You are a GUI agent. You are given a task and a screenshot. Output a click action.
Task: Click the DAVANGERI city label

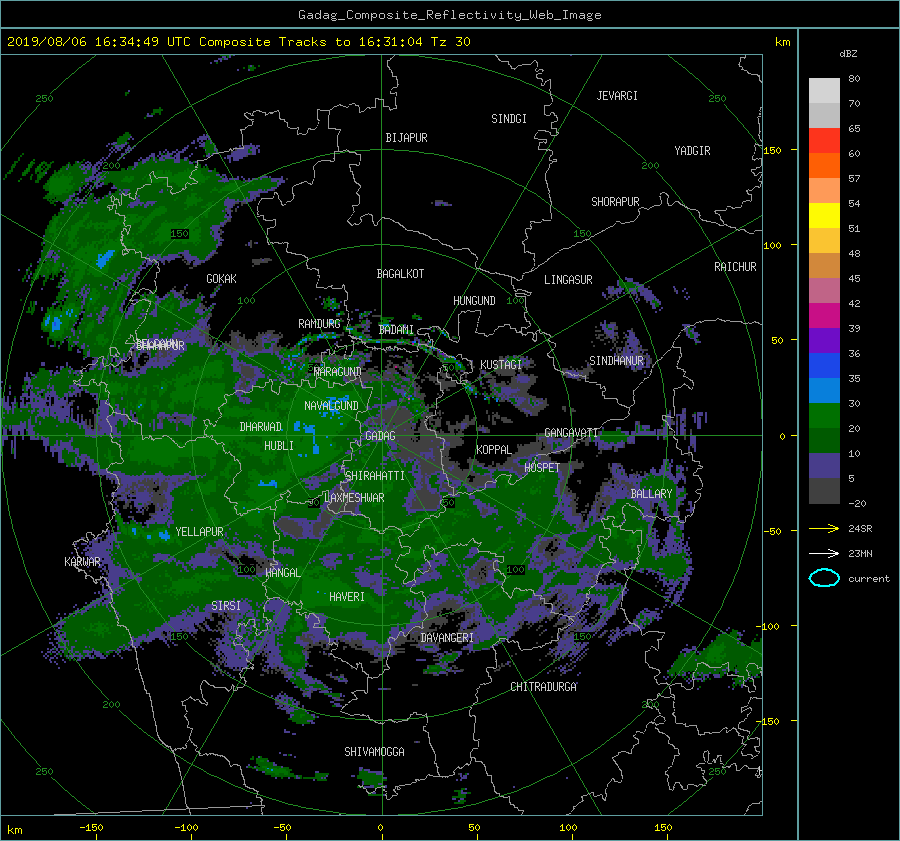(447, 638)
